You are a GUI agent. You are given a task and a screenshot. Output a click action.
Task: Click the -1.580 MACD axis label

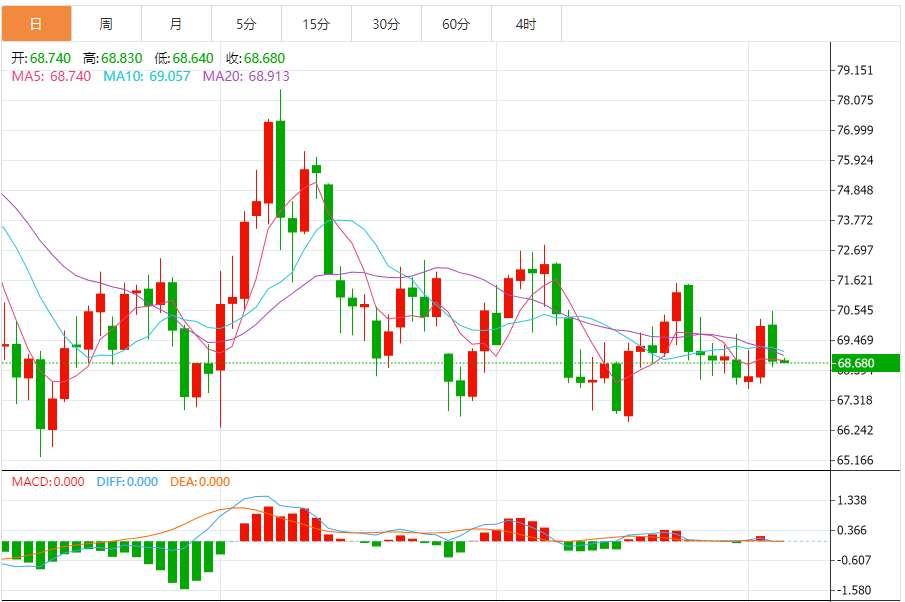(x=854, y=590)
